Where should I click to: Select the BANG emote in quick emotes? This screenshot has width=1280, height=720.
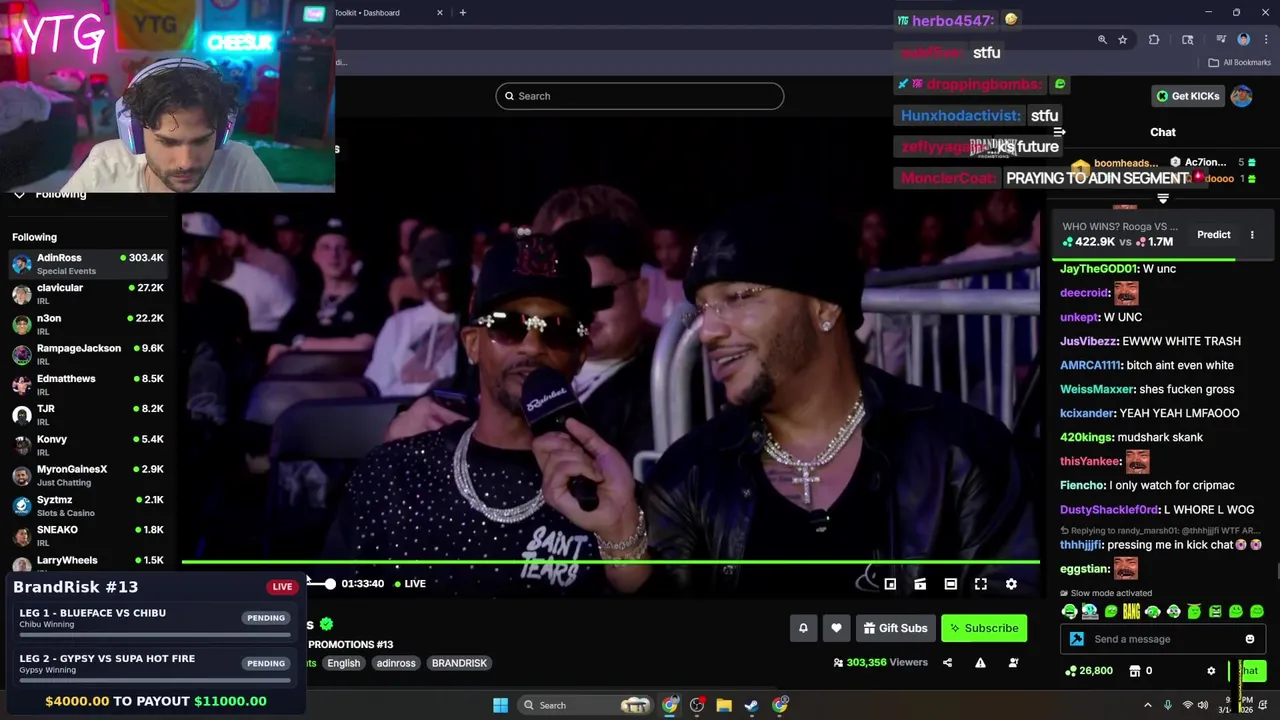tap(1131, 611)
